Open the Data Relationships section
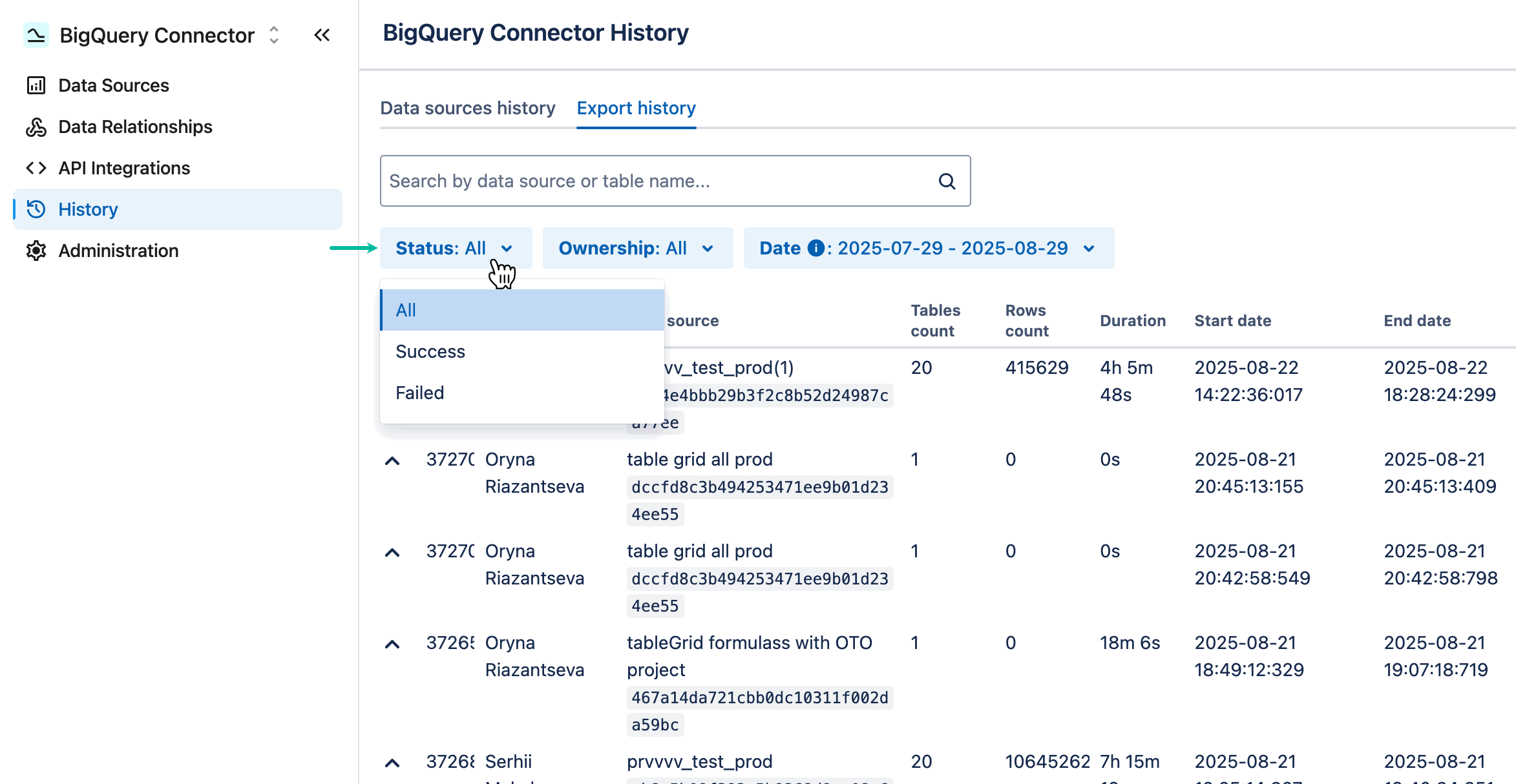 click(x=135, y=127)
